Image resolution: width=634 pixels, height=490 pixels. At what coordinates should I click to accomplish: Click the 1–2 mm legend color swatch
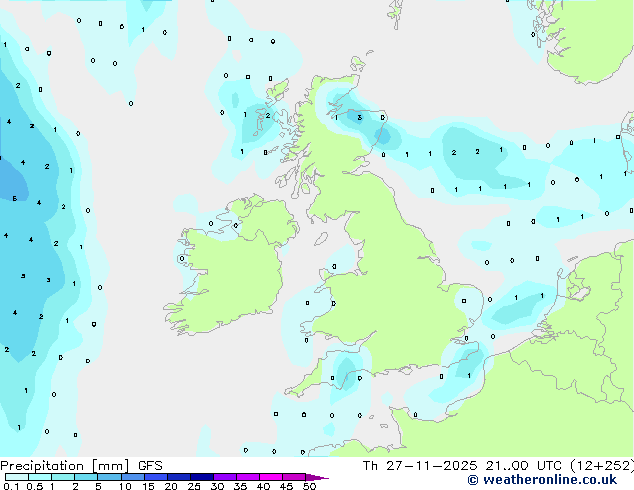[x=63, y=477]
